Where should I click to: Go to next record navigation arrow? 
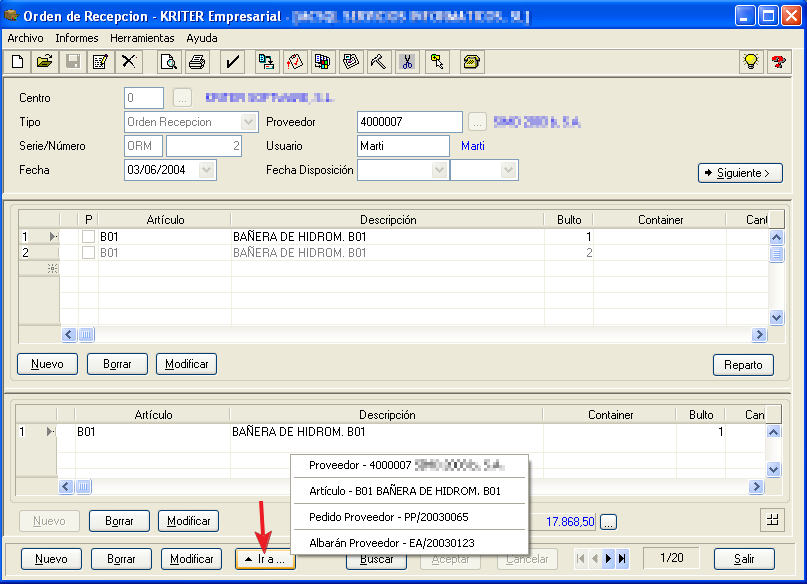[x=608, y=558]
